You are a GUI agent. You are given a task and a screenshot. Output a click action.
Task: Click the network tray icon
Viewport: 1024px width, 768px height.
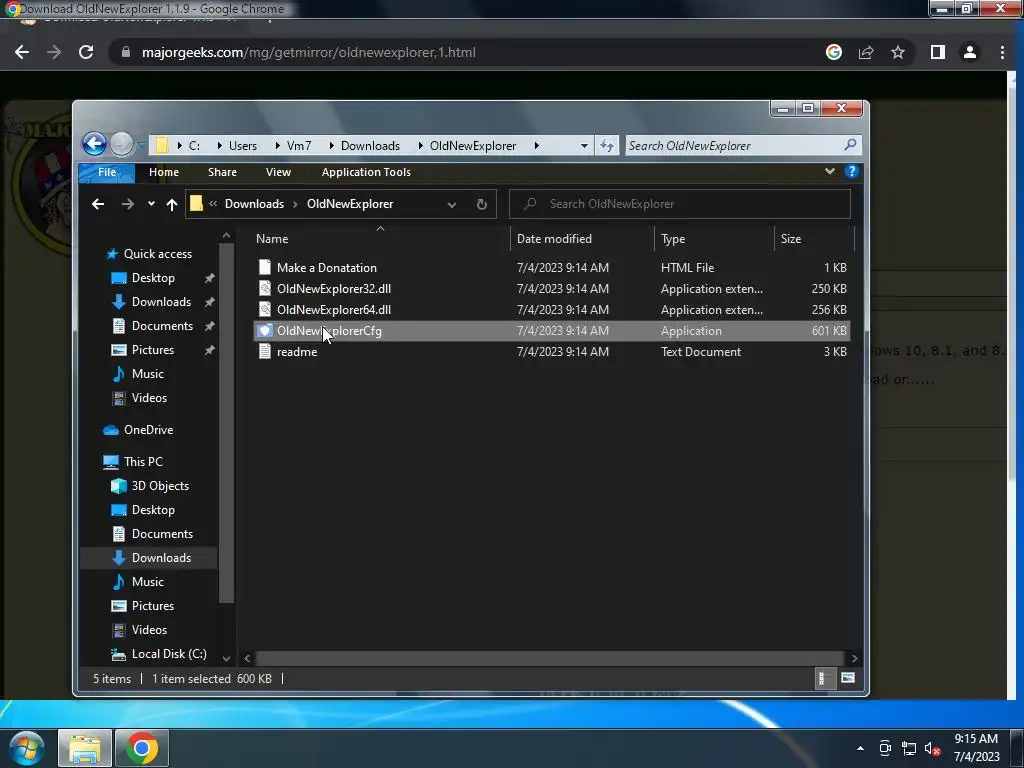click(x=908, y=748)
